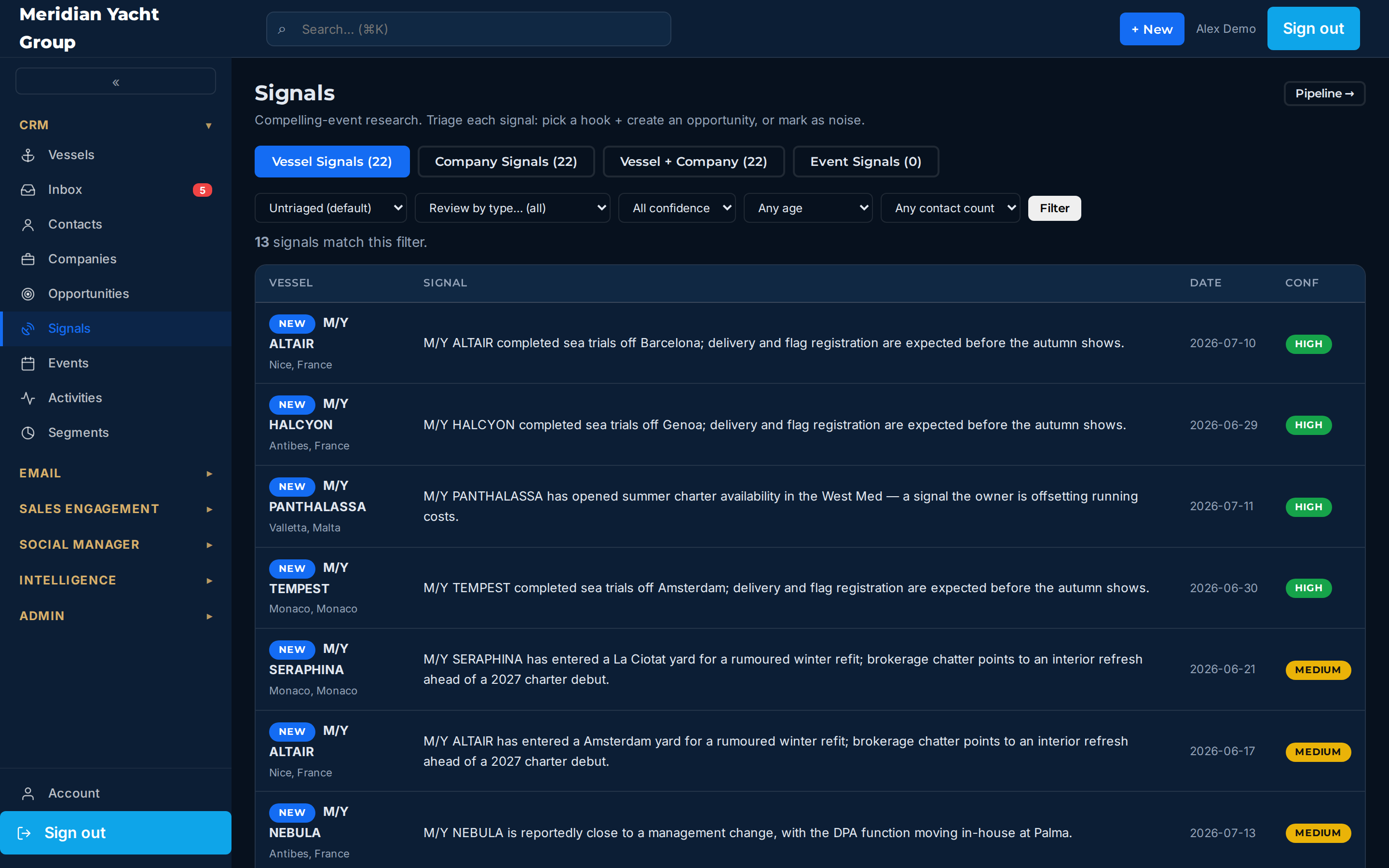Open Events in the sidebar
1389x868 pixels.
pos(115,364)
